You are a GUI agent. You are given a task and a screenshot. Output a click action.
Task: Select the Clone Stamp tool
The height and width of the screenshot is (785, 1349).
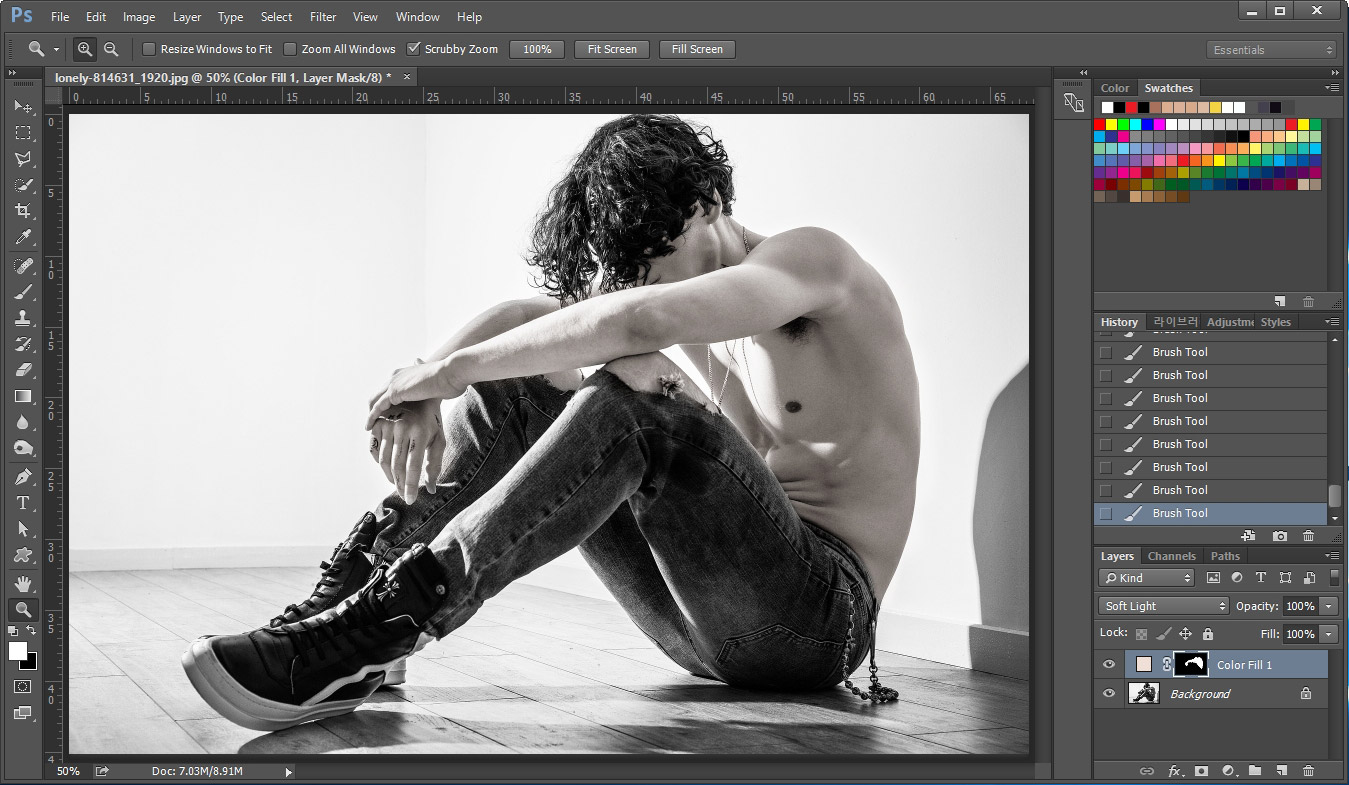[x=22, y=318]
